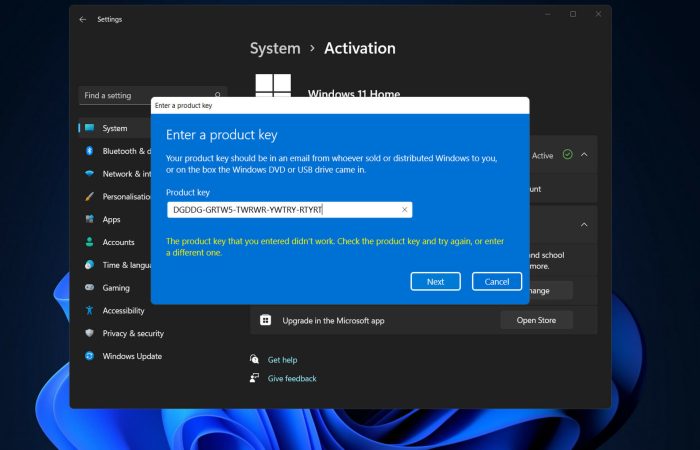Click the Accessibility figure icon
Viewport: 700px width, 450px height.
click(89, 310)
